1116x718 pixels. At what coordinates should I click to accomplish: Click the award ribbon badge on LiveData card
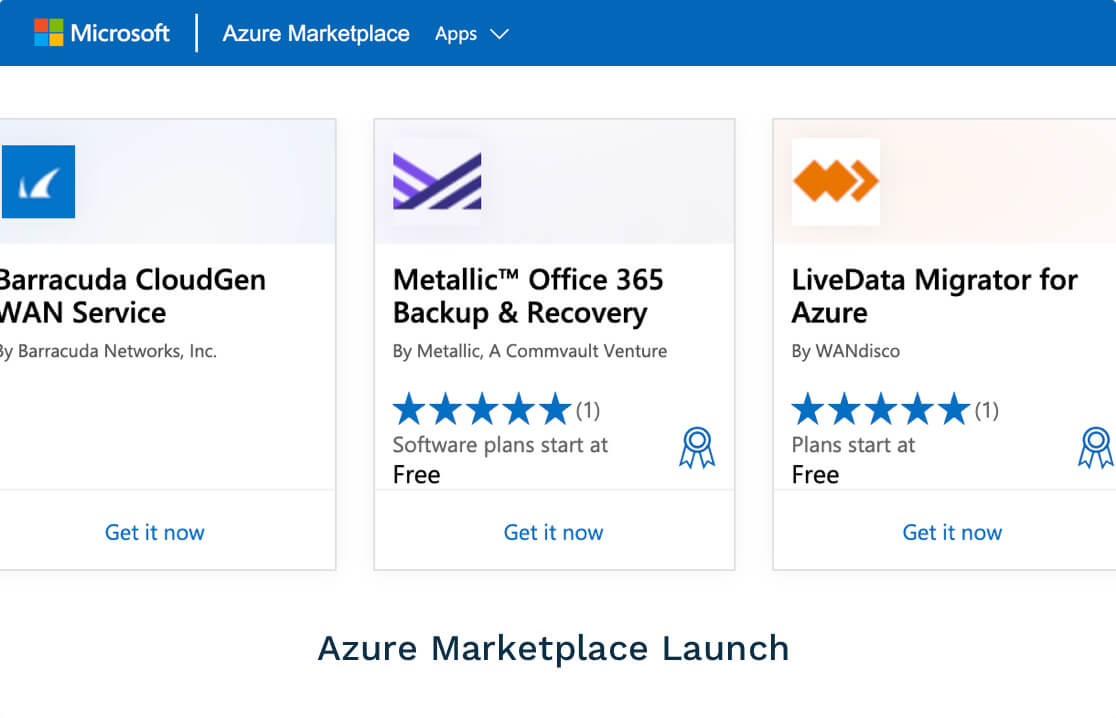[1096, 448]
